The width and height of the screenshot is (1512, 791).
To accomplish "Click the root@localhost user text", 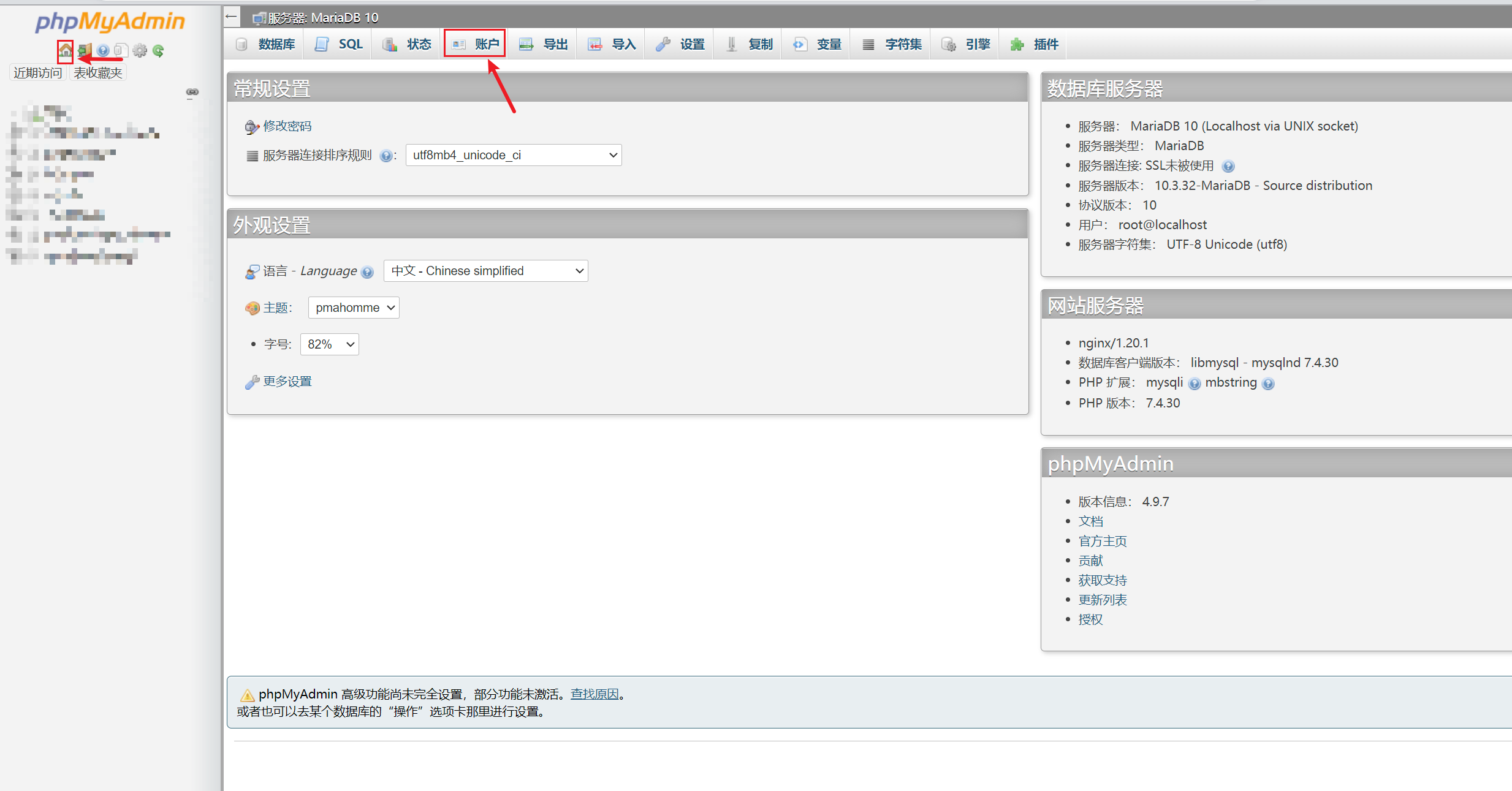I will 1162,225.
